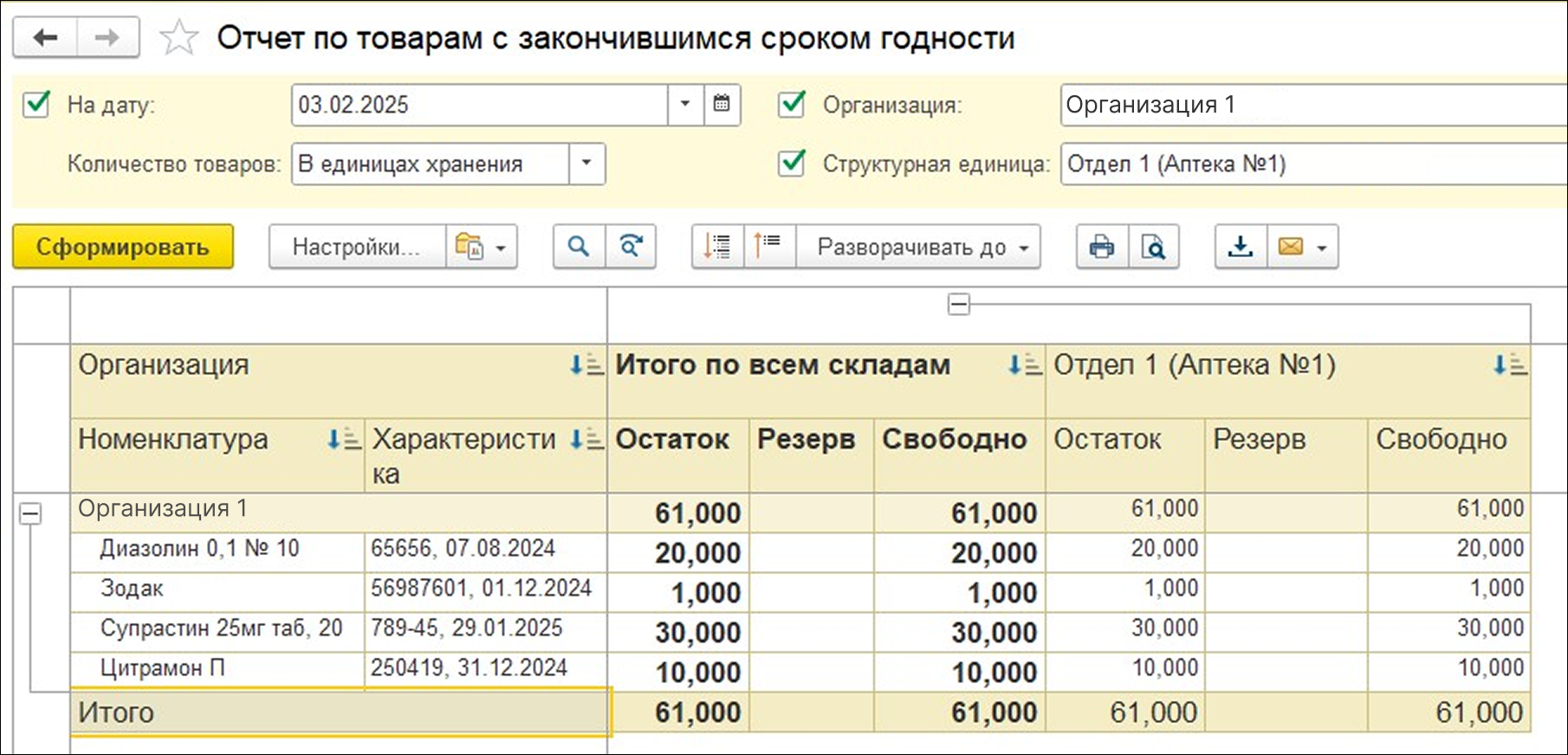Uncheck the 'Организация' filter checkbox
This screenshot has height=755, width=1568.
click(792, 105)
